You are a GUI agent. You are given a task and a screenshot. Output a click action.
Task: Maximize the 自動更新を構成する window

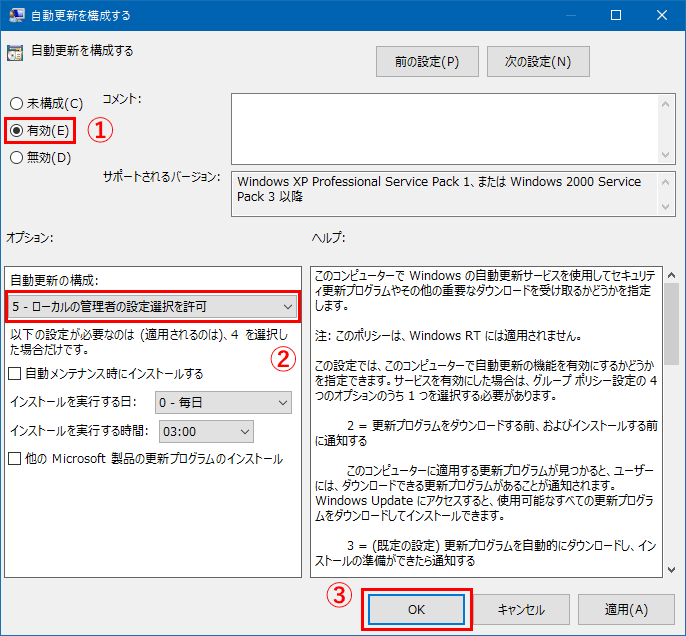point(616,15)
